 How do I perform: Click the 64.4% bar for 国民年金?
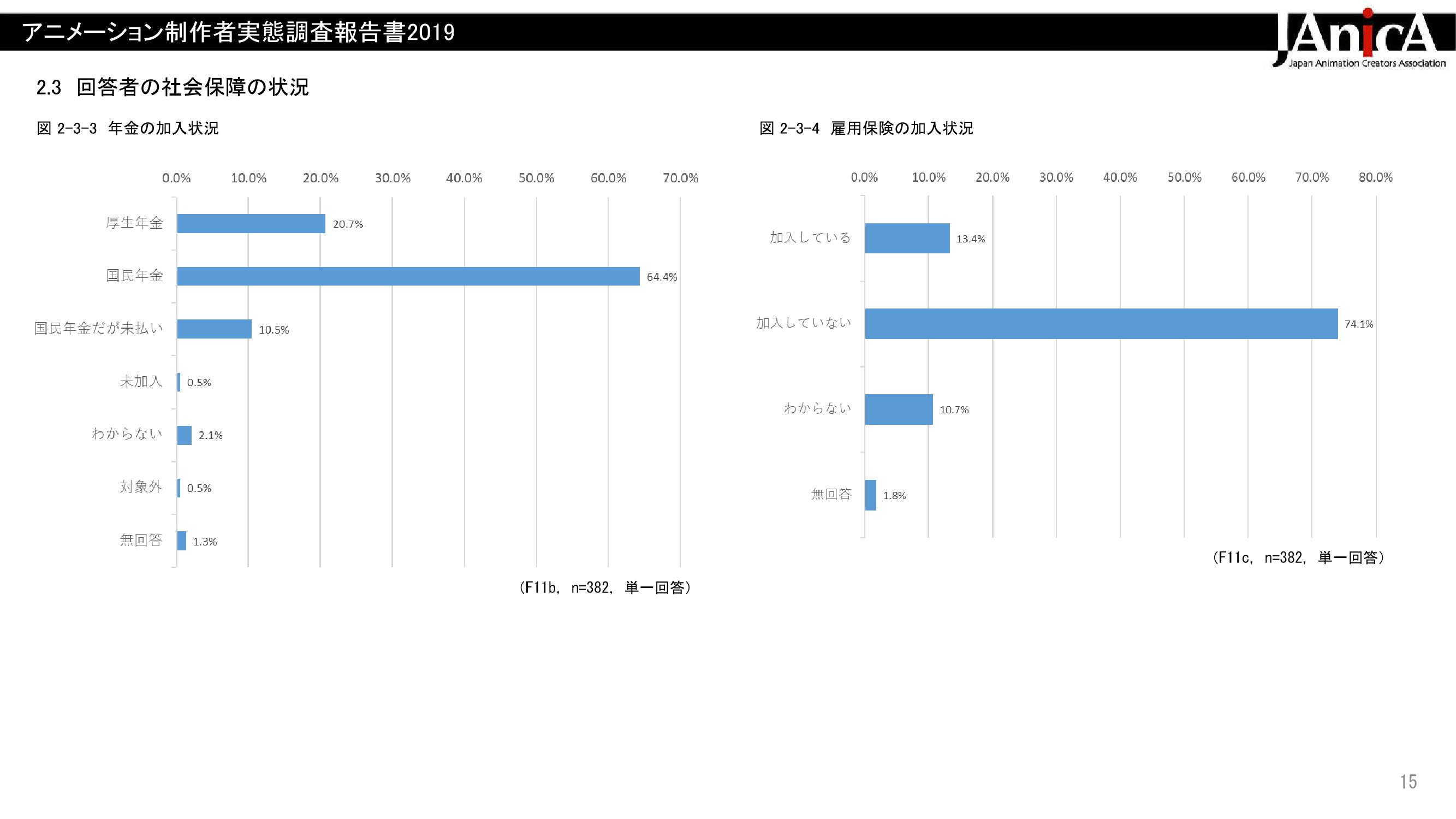pyautogui.click(x=409, y=276)
